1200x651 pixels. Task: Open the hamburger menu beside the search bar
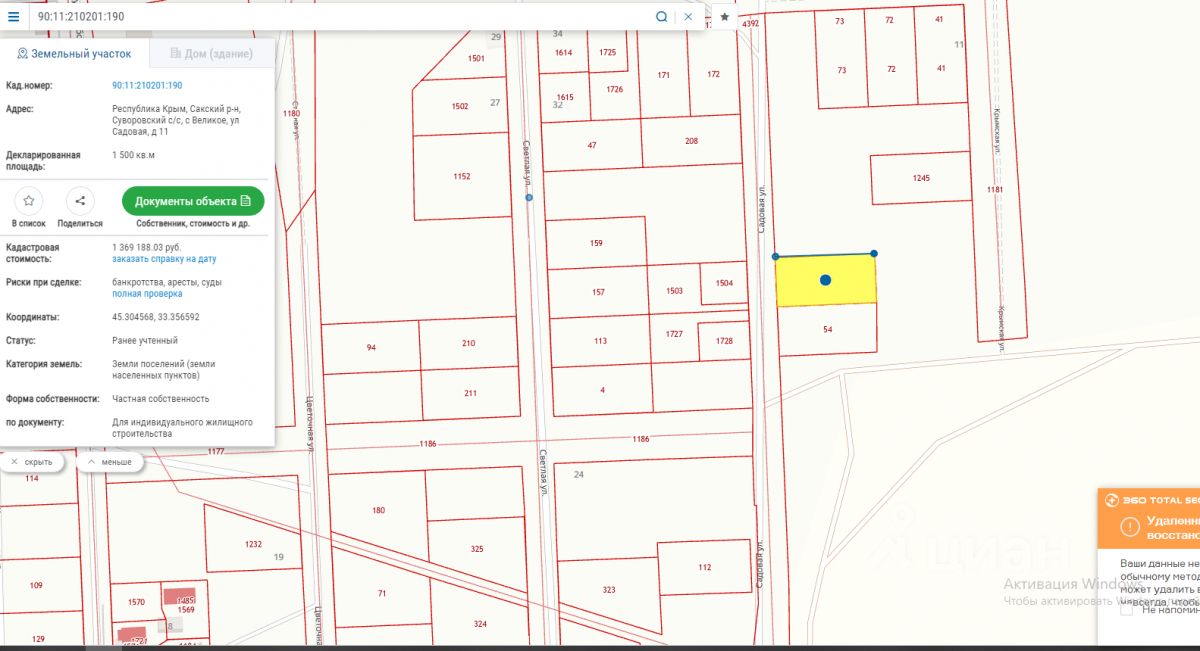(13, 16)
